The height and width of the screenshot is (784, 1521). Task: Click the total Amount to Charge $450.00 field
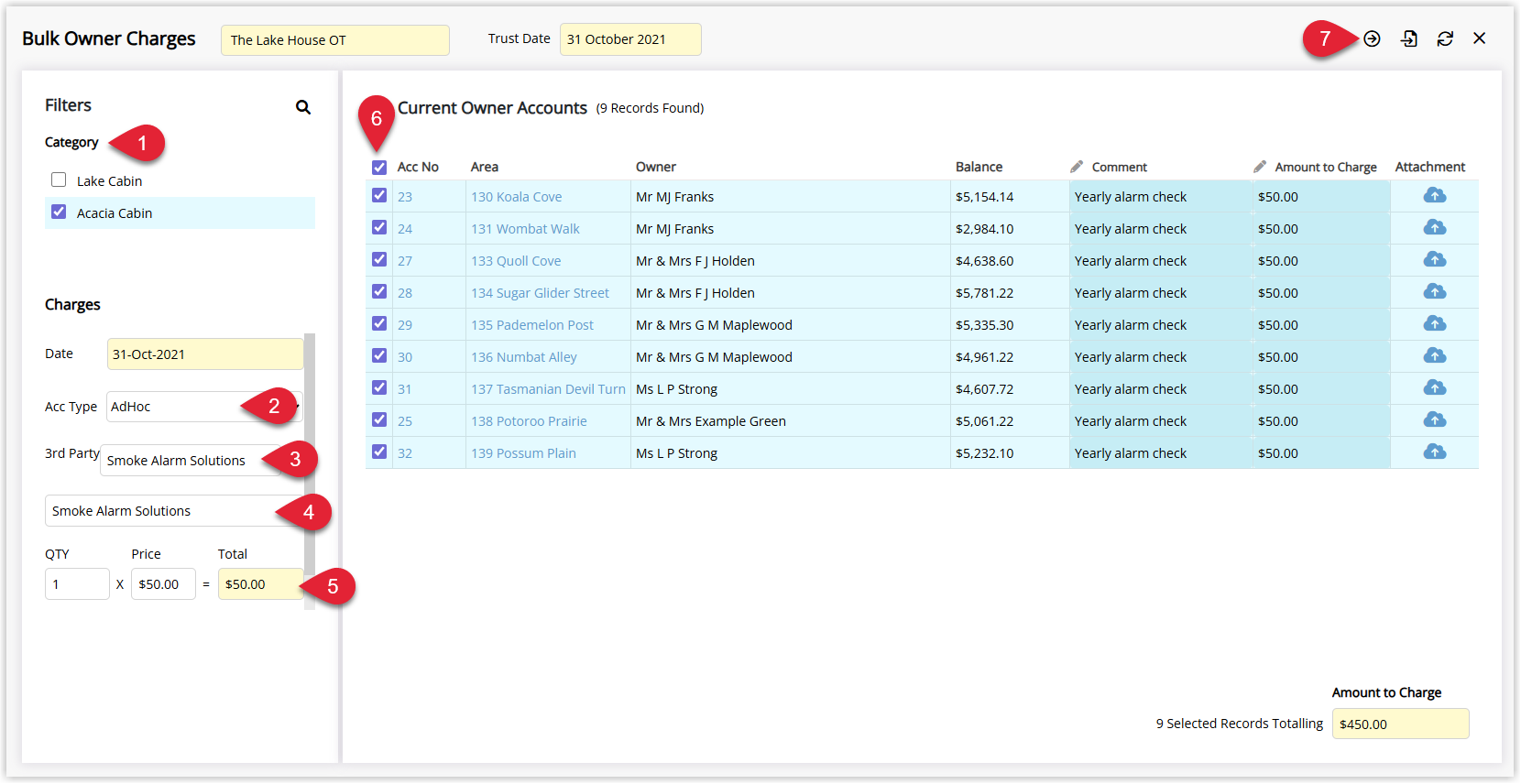pyautogui.click(x=1400, y=724)
